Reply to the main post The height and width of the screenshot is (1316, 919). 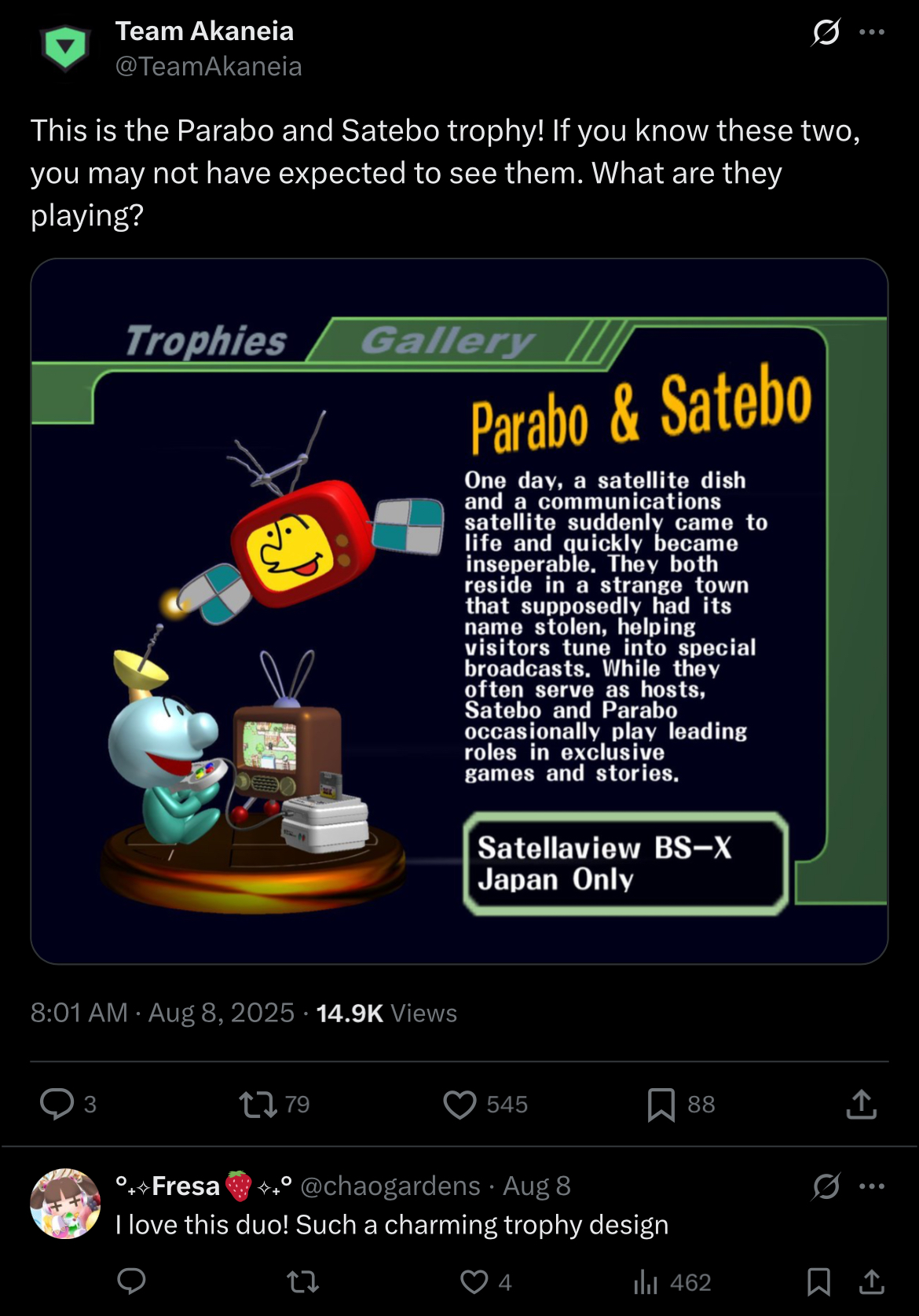57,1104
